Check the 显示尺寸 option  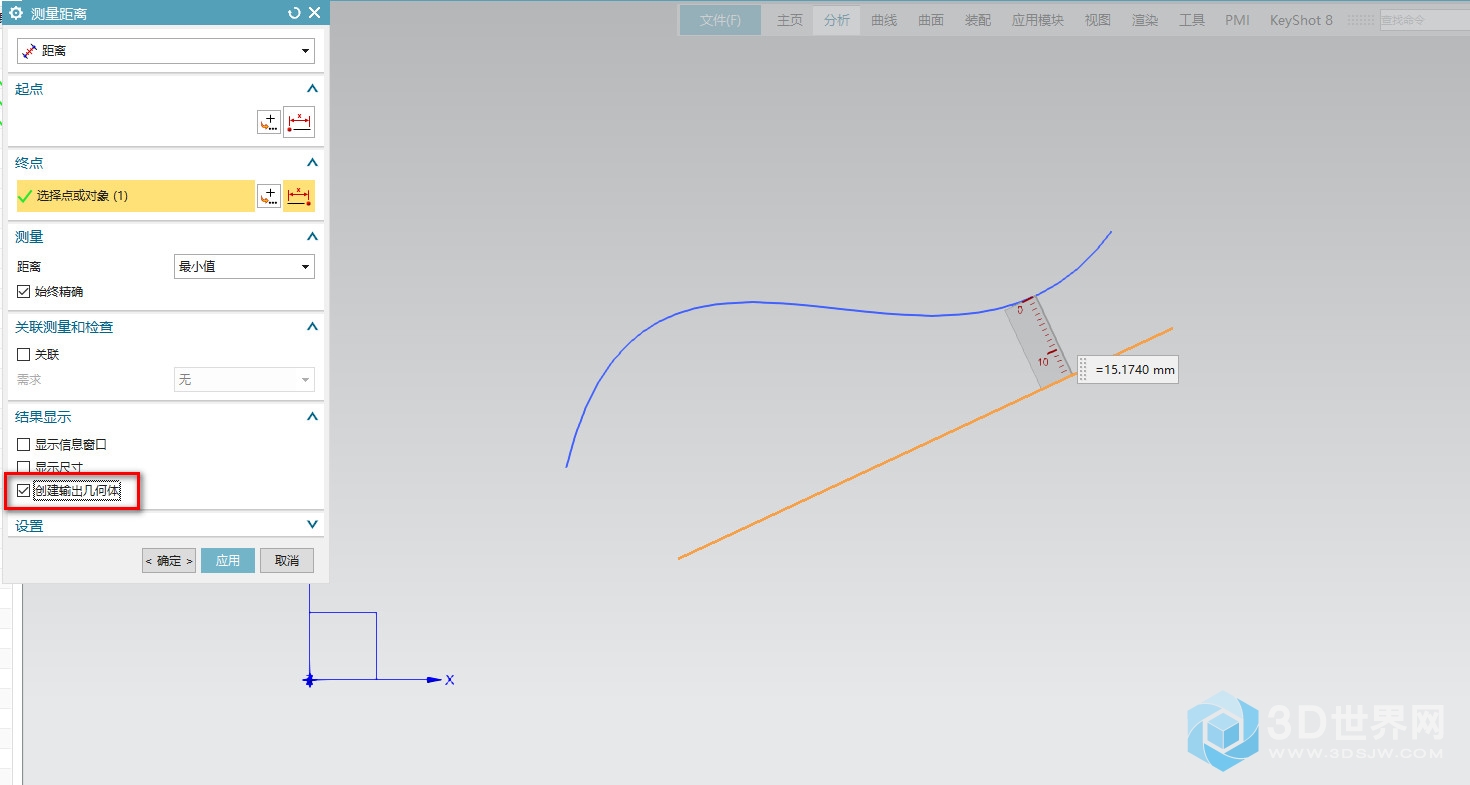(24, 467)
